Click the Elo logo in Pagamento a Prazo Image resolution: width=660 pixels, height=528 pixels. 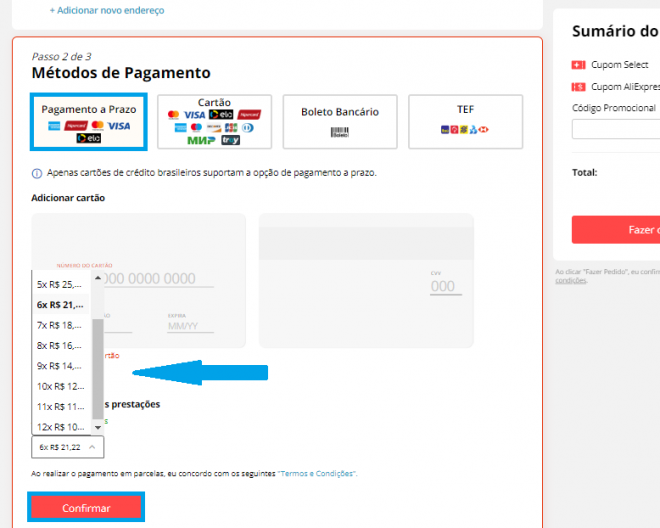(x=88, y=138)
